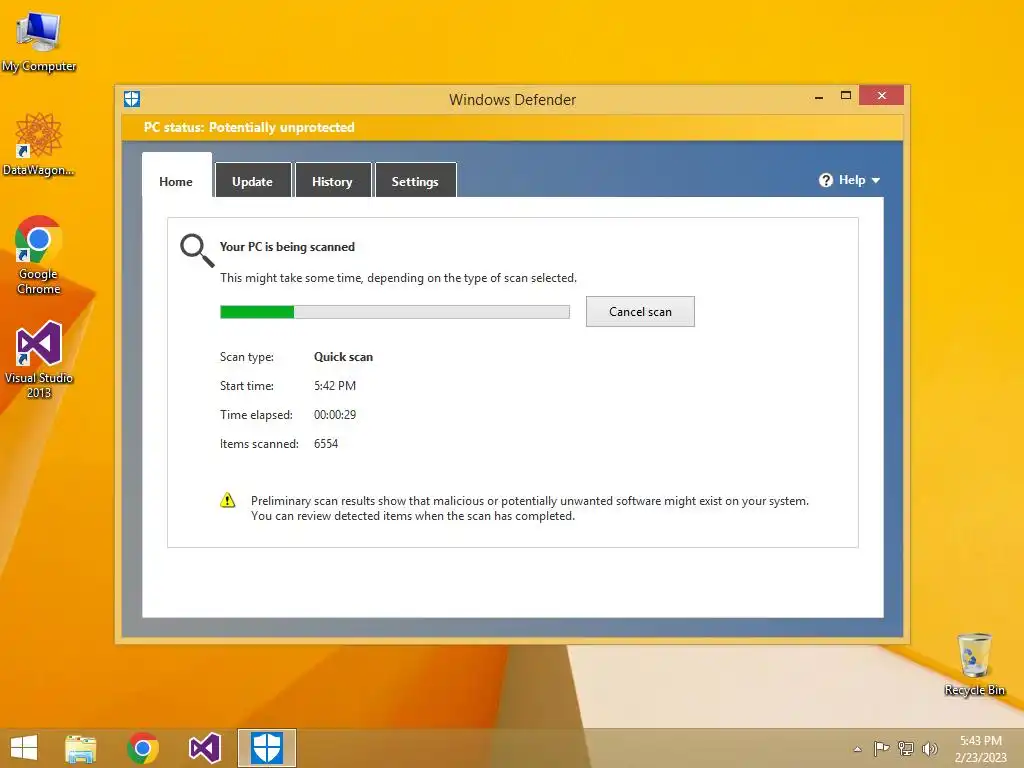Click 'This might take some time' description text
This screenshot has height=768, width=1024.
coord(398,278)
